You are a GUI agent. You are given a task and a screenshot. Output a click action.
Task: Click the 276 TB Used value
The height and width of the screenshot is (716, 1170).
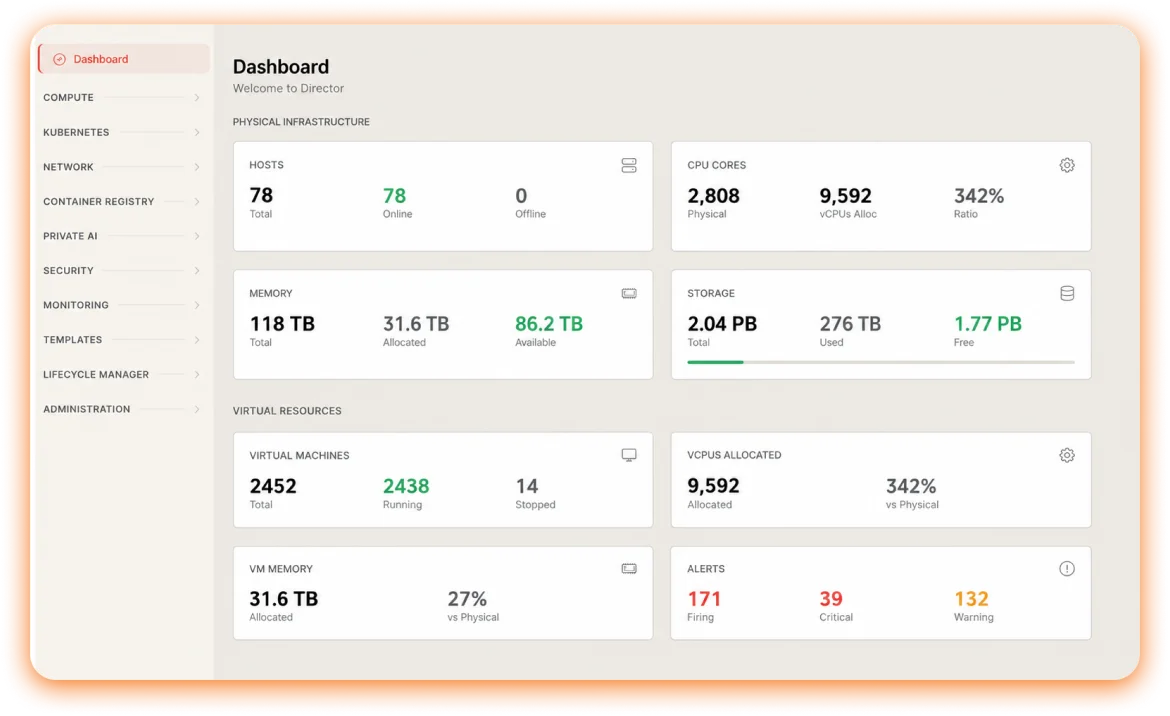pos(850,324)
